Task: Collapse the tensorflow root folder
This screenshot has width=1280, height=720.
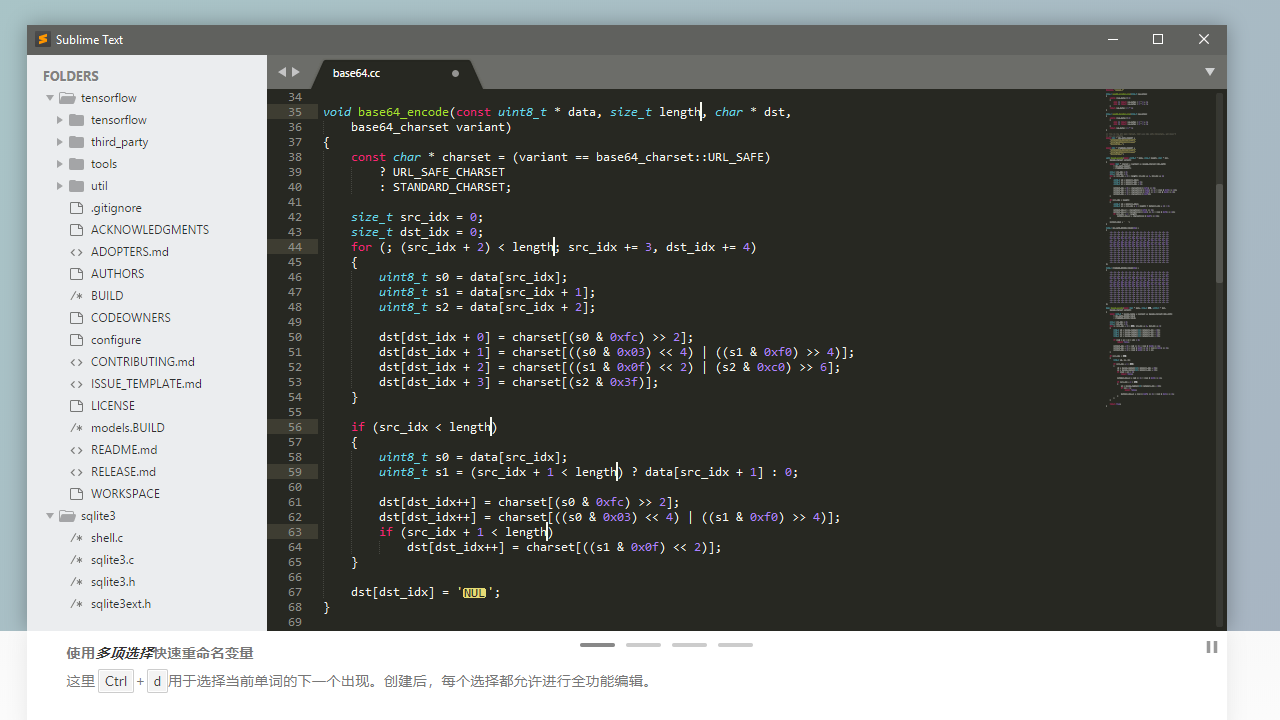Action: (50, 97)
